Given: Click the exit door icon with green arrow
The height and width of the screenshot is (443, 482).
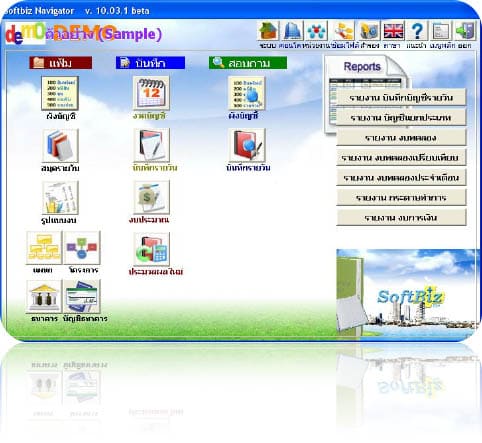Looking at the screenshot, I should [465, 31].
